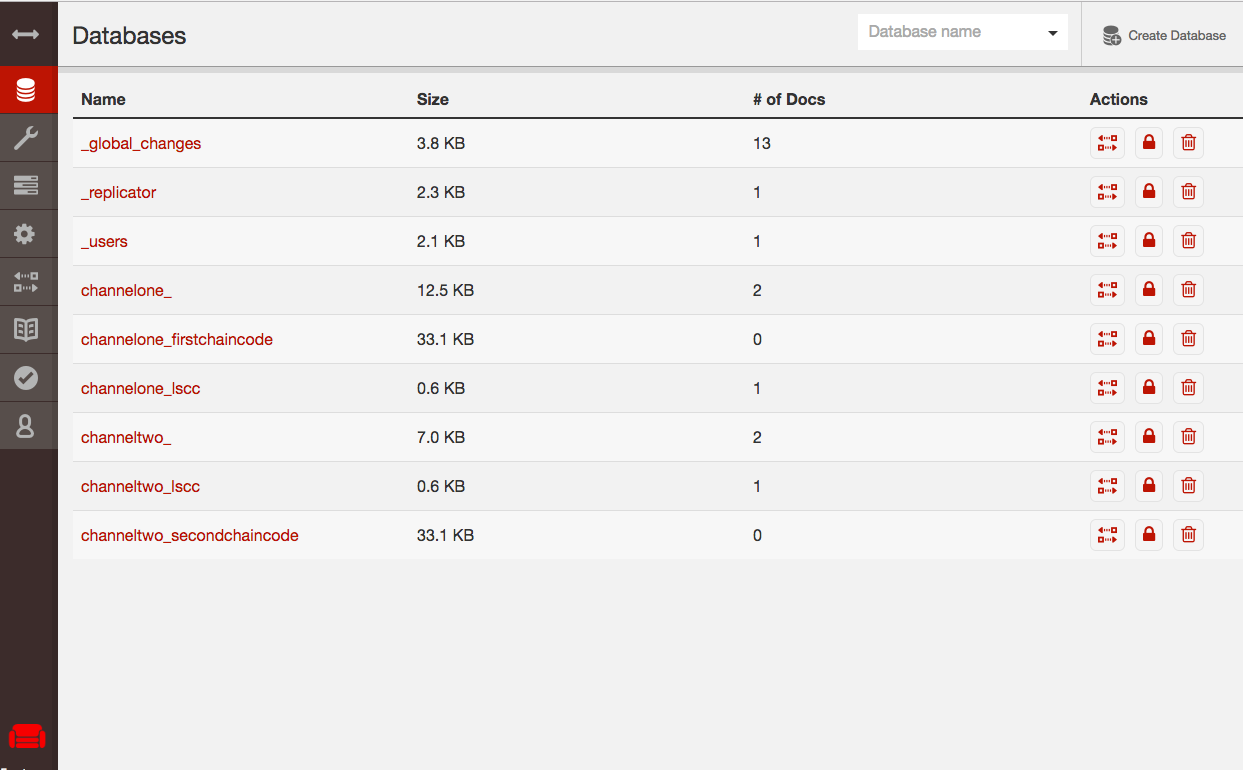Screen dimensions: 1243x770
Task: Click the Database name input field
Action: point(950,32)
